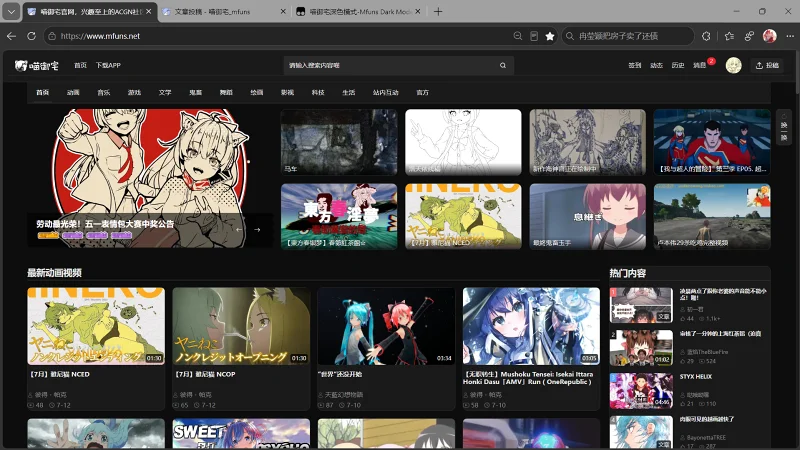
Task: Open a new browser tab
Action: tap(438, 11)
